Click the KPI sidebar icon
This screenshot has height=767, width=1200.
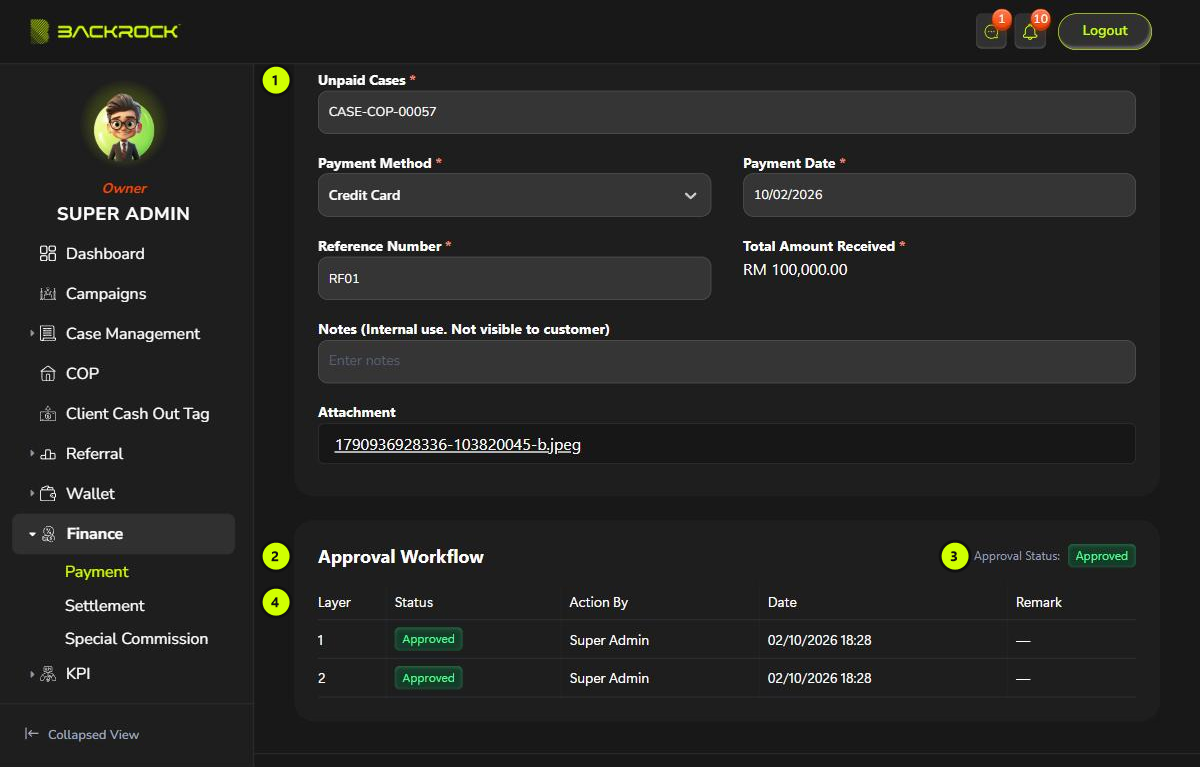(48, 674)
